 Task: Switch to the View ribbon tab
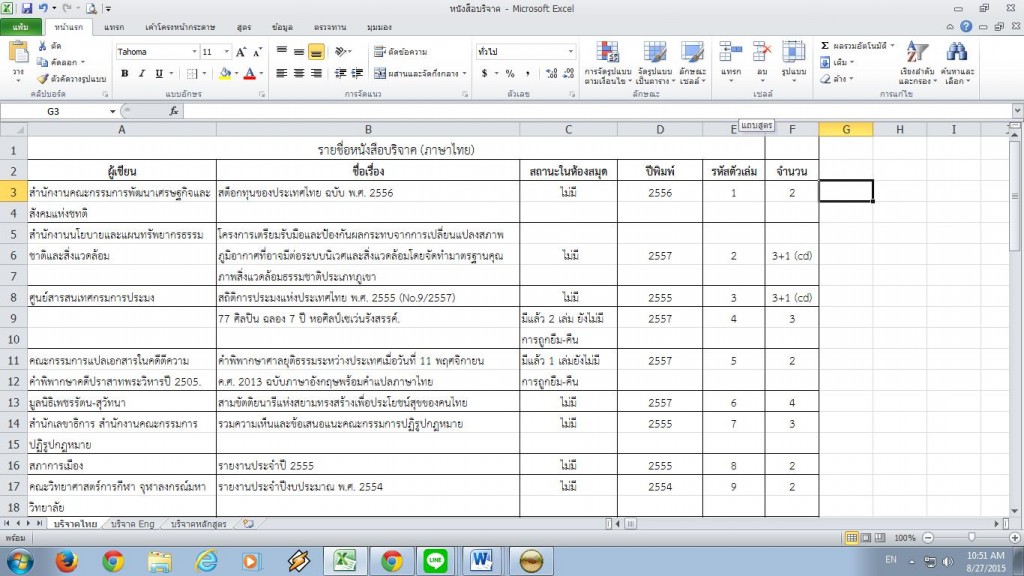(x=379, y=27)
